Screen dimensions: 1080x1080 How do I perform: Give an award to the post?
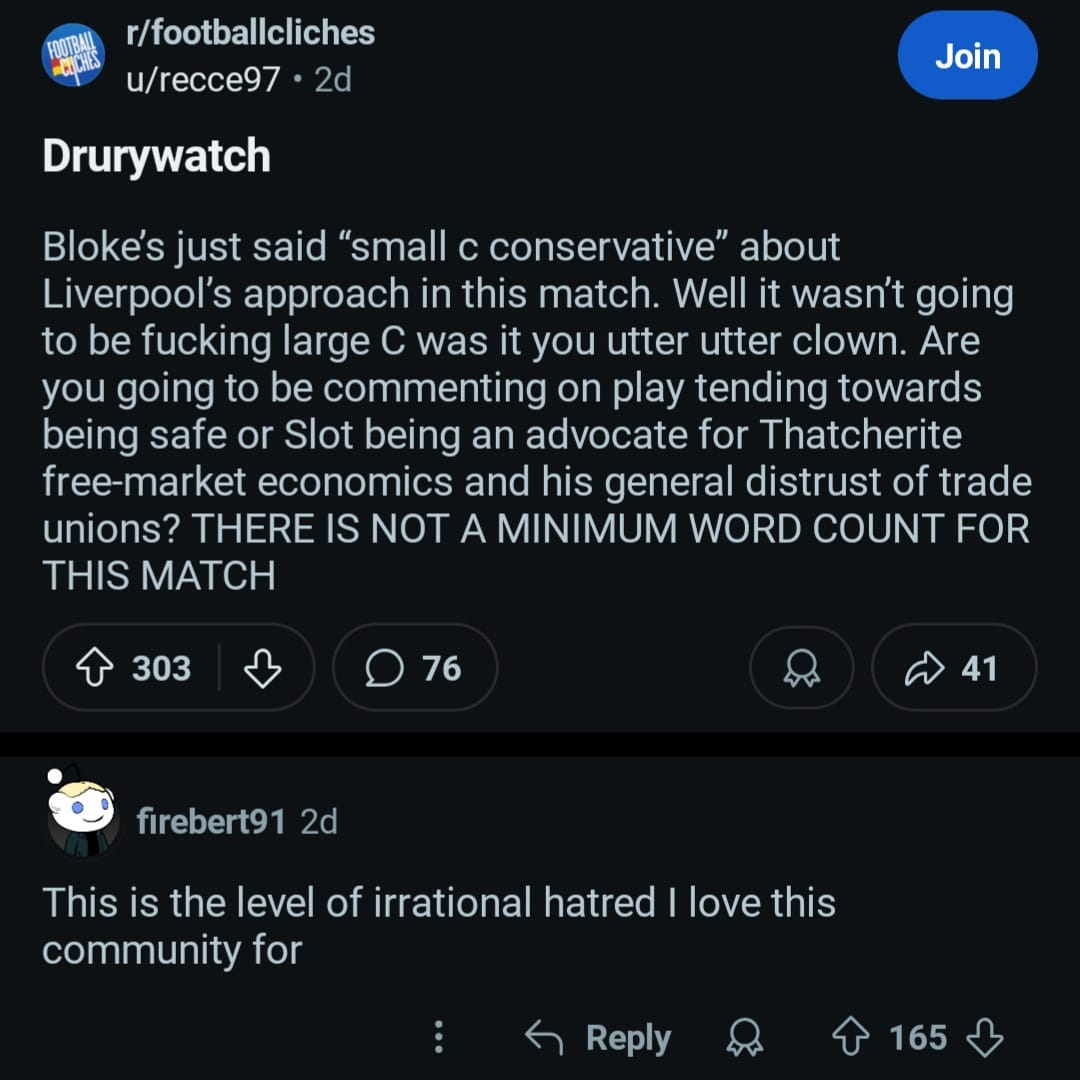[801, 668]
